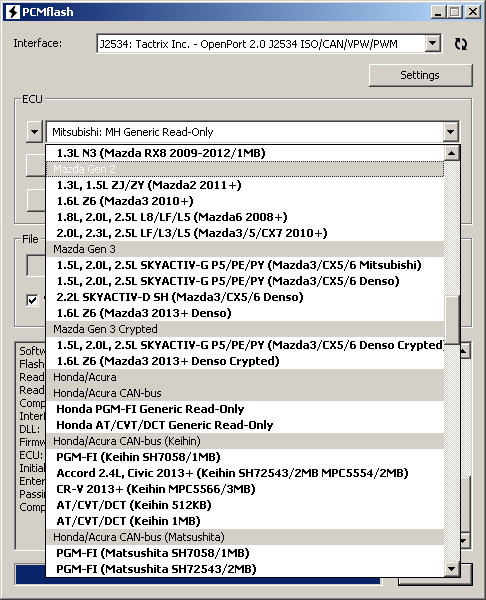Choose 1.6L Z6 Mazda3 2013+ Denso Crypted
This screenshot has width=486, height=600.
click(x=245, y=361)
